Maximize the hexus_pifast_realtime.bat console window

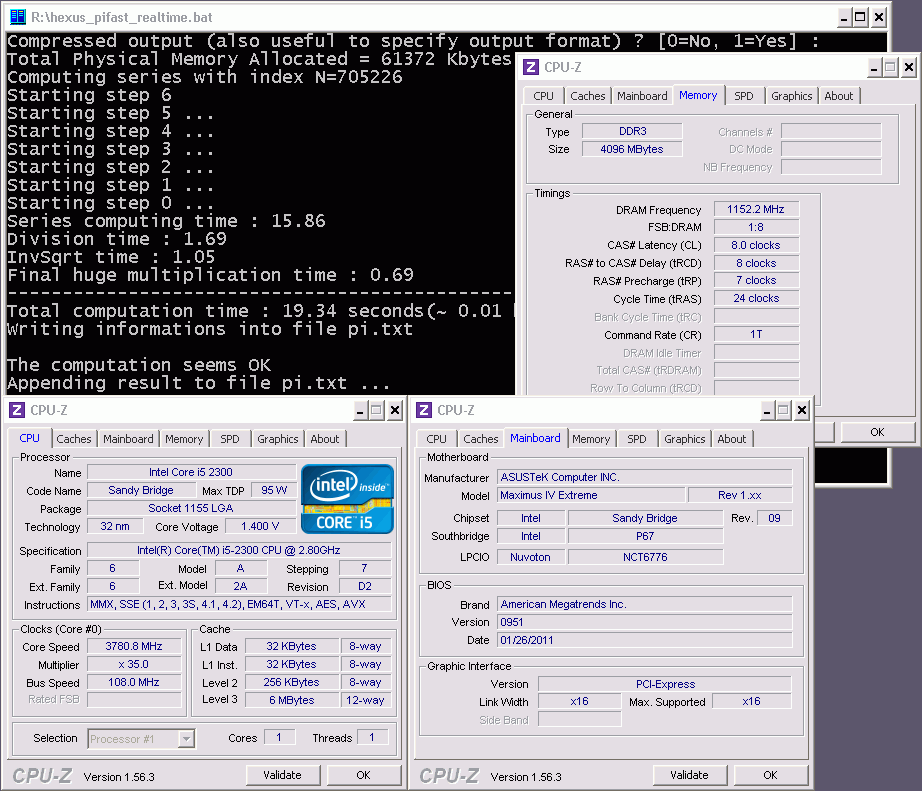pyautogui.click(x=860, y=17)
